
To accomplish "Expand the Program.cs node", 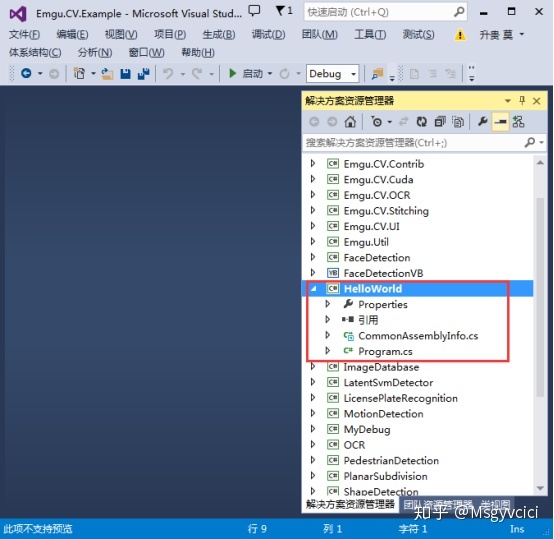I will [x=328, y=351].
